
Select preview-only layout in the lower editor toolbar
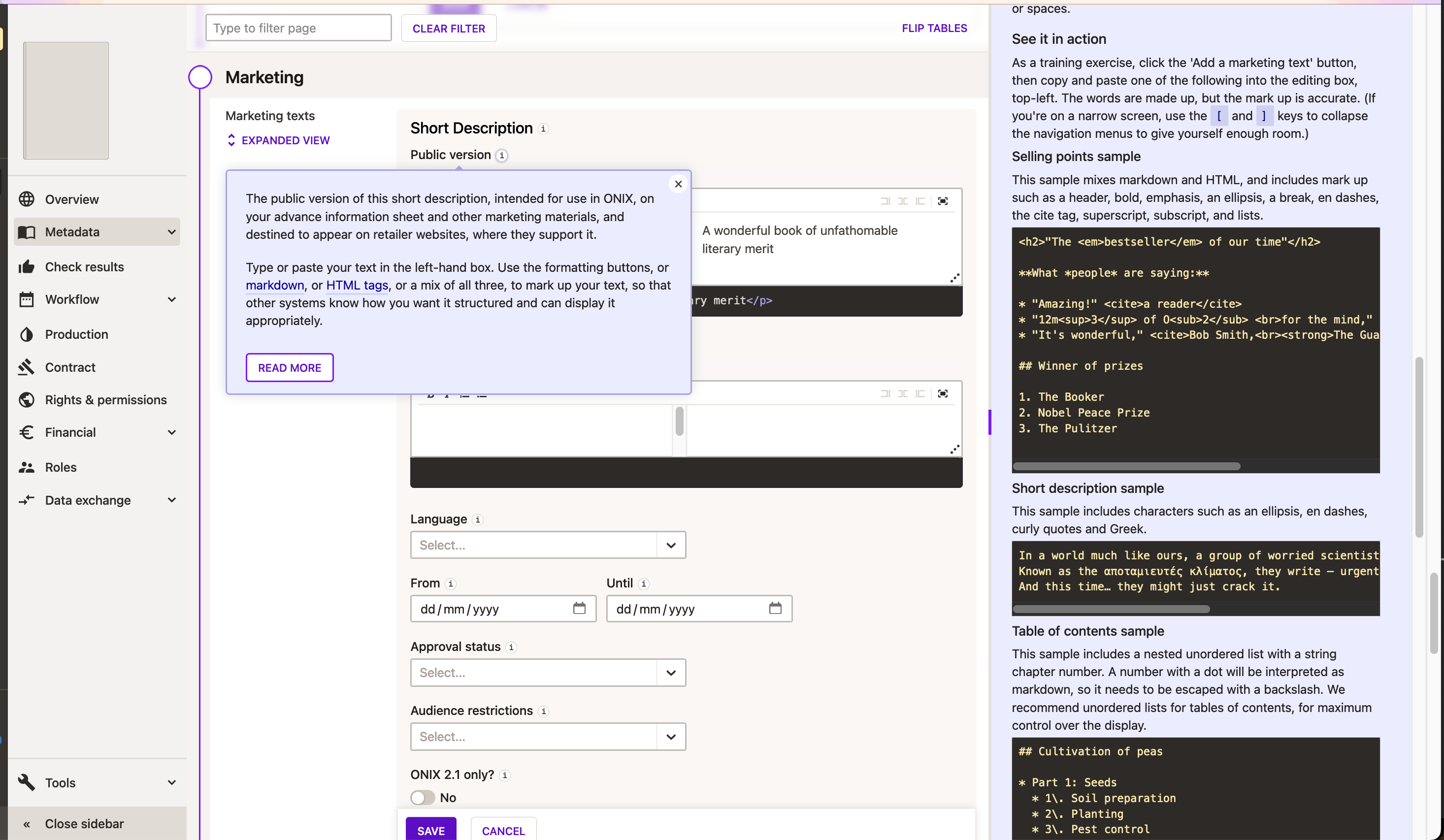(919, 393)
